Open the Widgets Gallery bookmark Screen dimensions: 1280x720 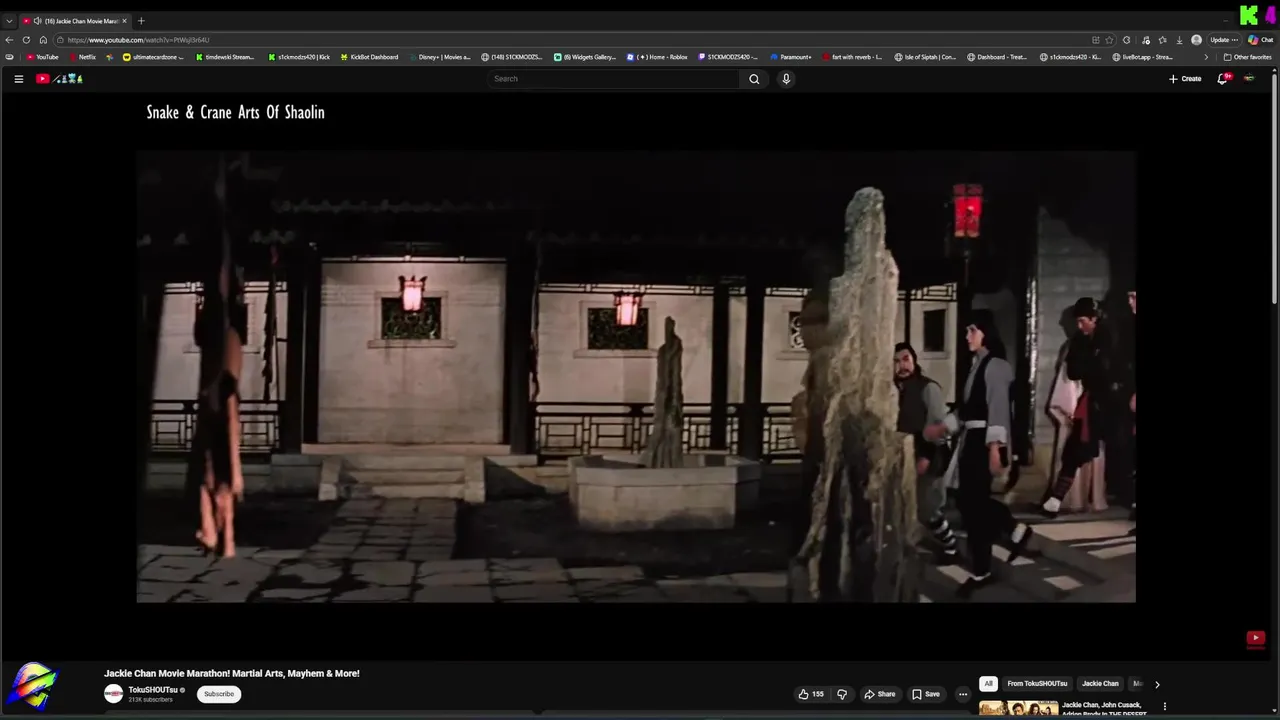coord(585,57)
